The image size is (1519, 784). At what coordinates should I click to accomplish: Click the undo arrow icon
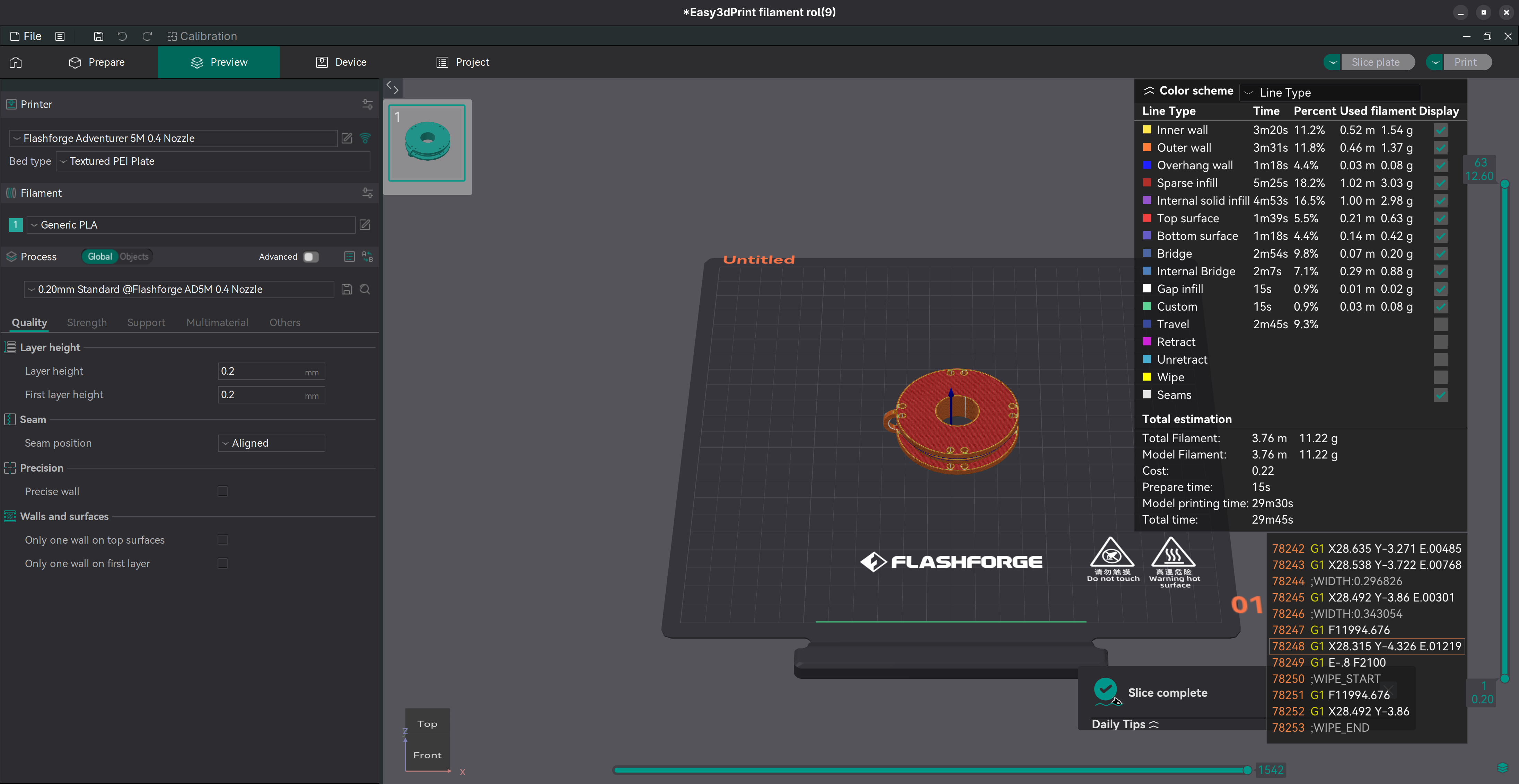pyautogui.click(x=122, y=37)
